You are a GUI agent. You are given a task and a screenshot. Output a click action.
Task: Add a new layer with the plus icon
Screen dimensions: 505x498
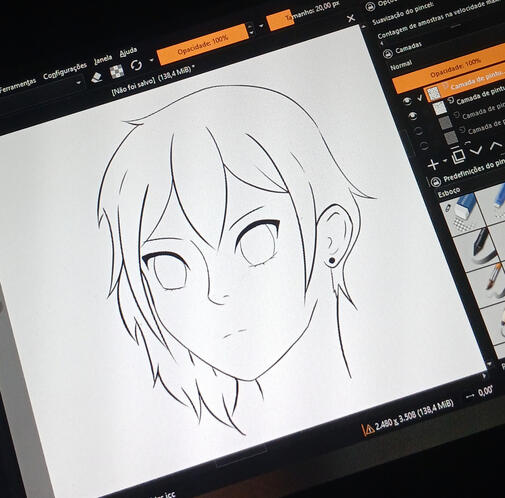pos(433,165)
